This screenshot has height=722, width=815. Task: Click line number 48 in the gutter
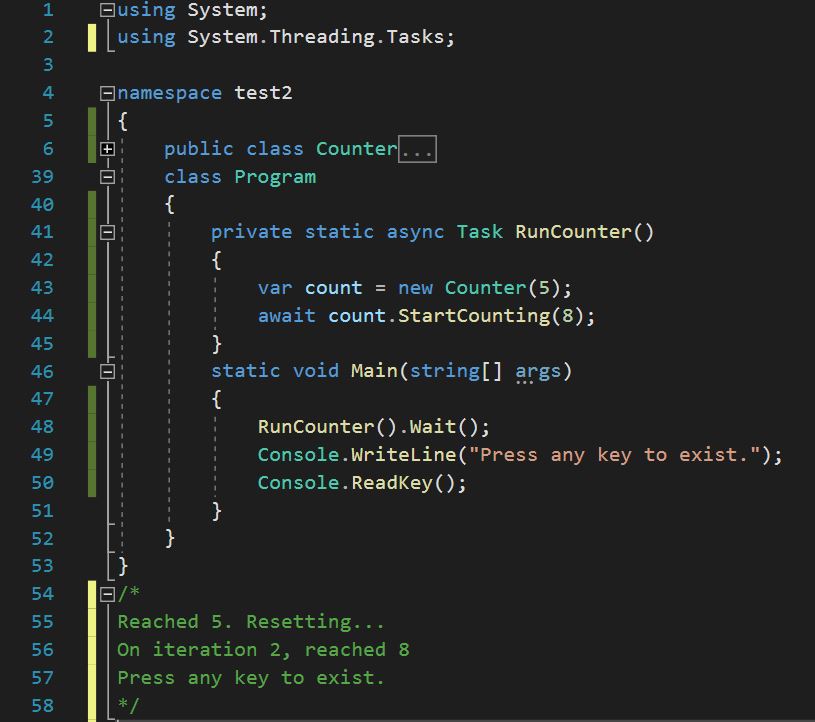coord(42,427)
